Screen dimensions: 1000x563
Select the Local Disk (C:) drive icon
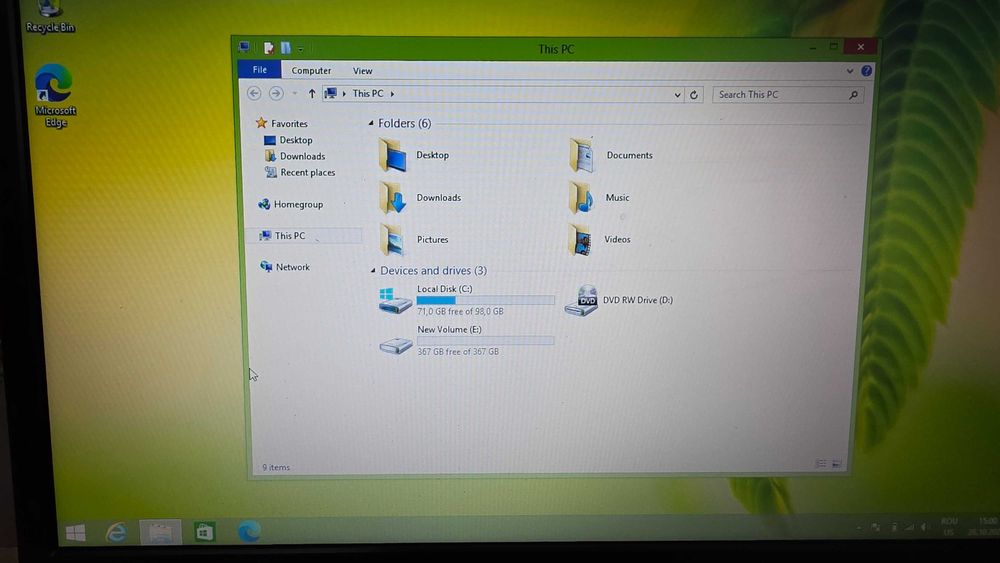click(395, 300)
